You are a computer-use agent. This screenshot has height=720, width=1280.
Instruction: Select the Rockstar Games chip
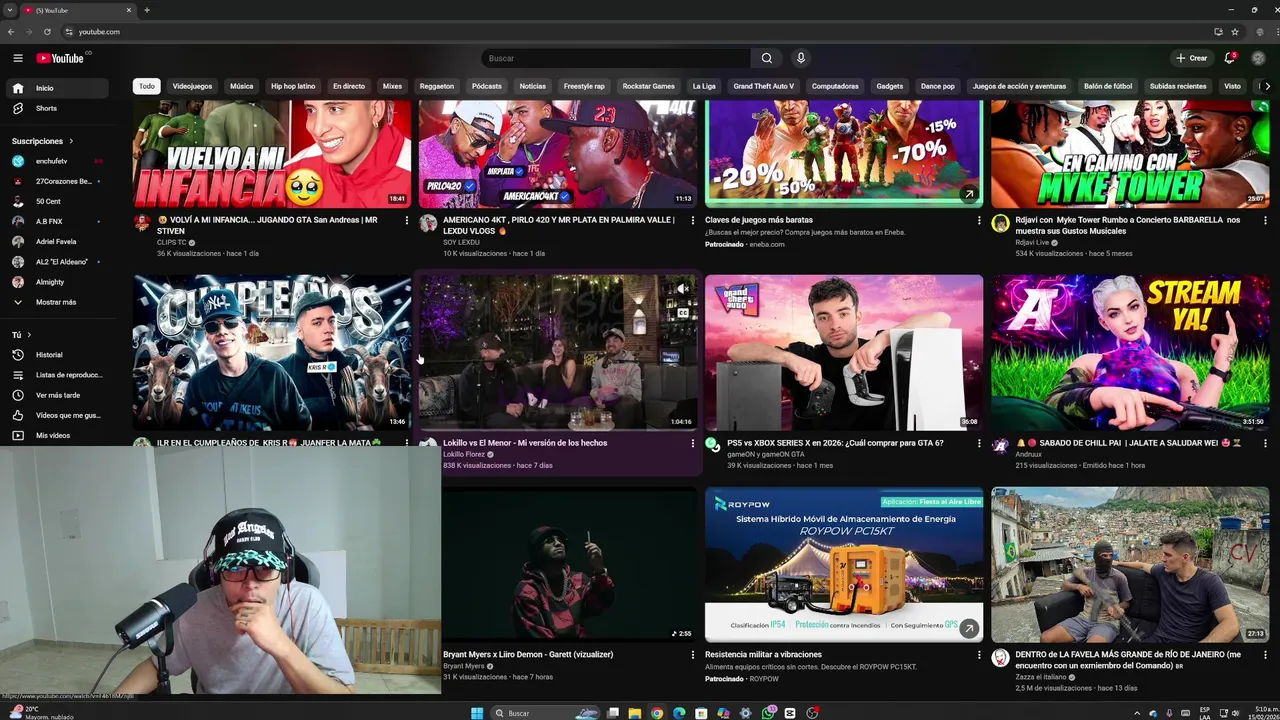[649, 86]
